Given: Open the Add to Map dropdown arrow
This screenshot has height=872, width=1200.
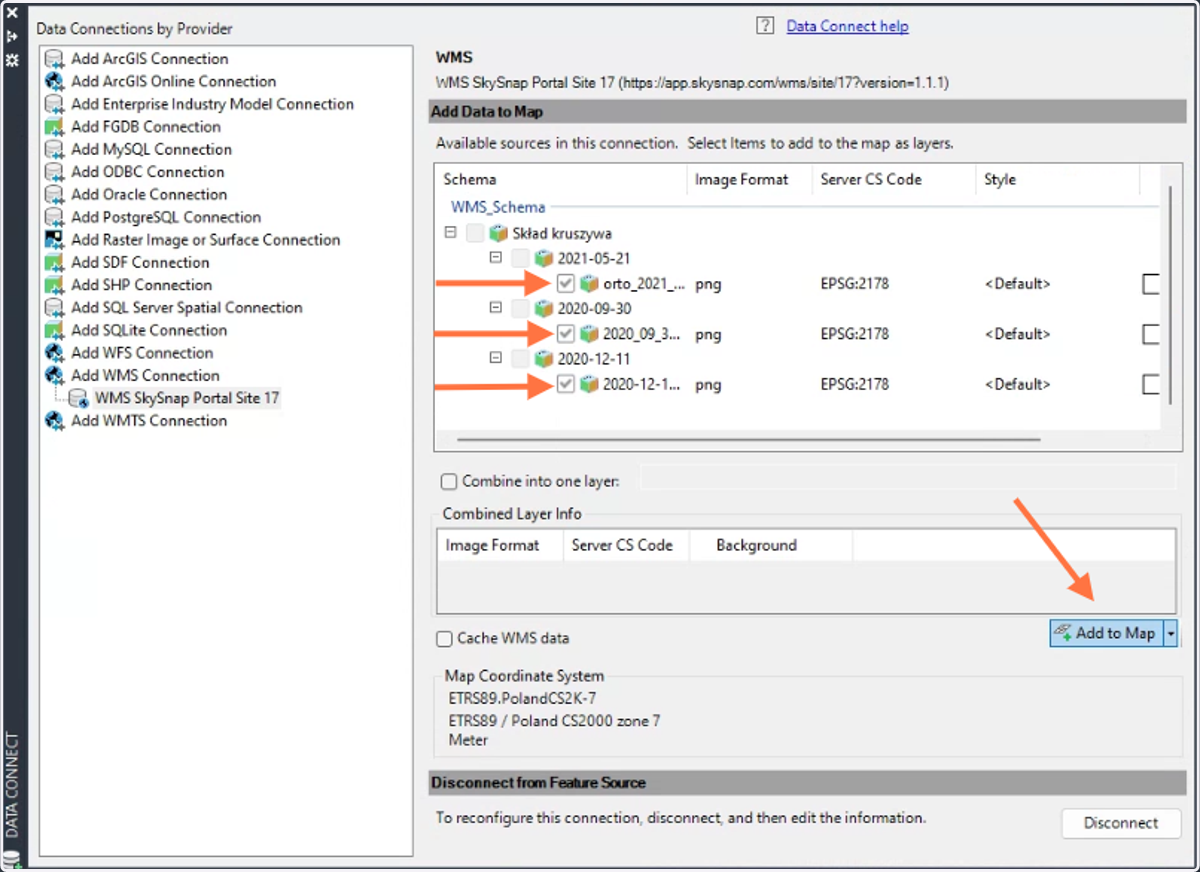Looking at the screenshot, I should point(1171,633).
